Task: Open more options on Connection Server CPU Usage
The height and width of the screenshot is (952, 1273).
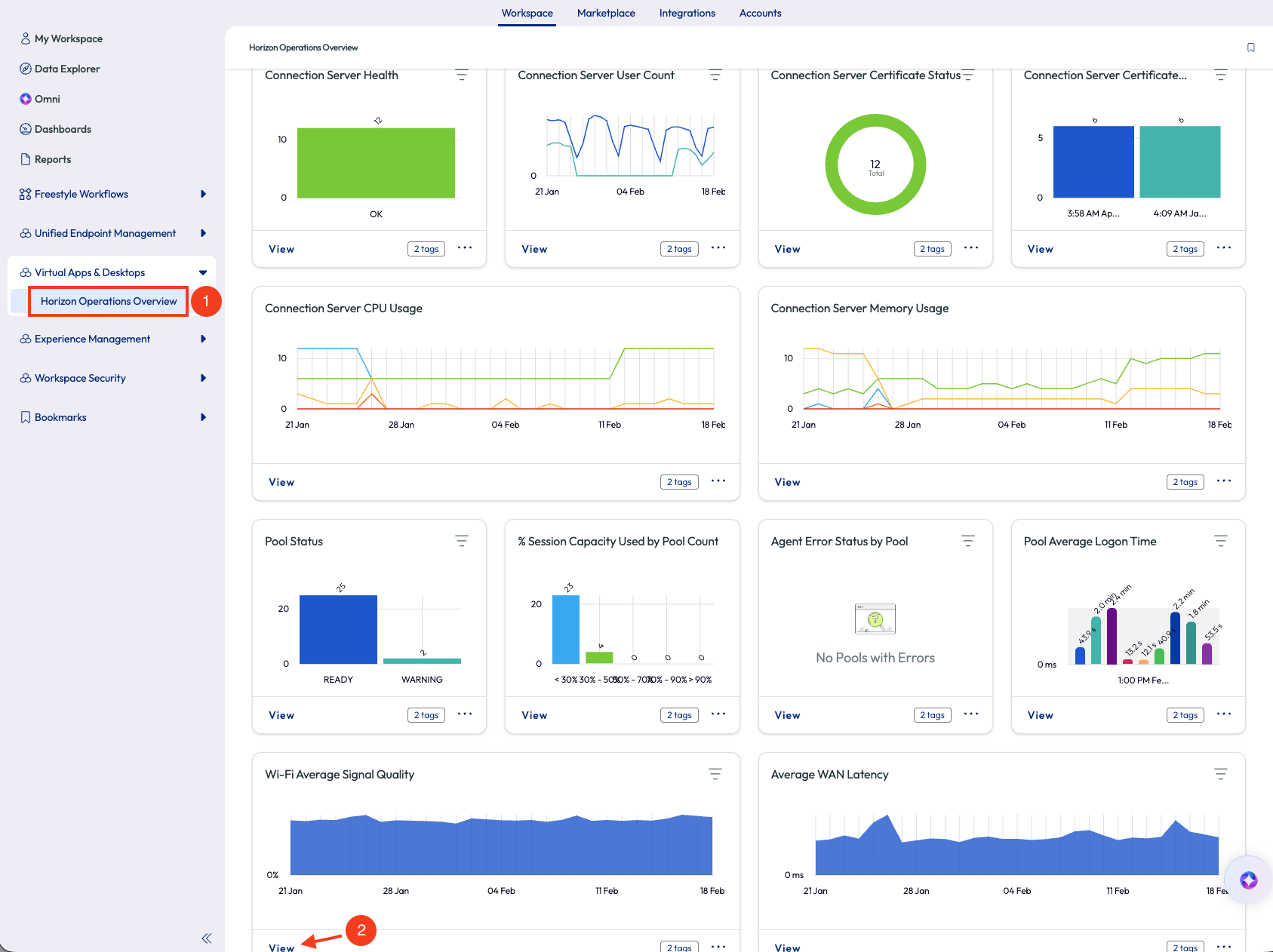Action: (718, 481)
